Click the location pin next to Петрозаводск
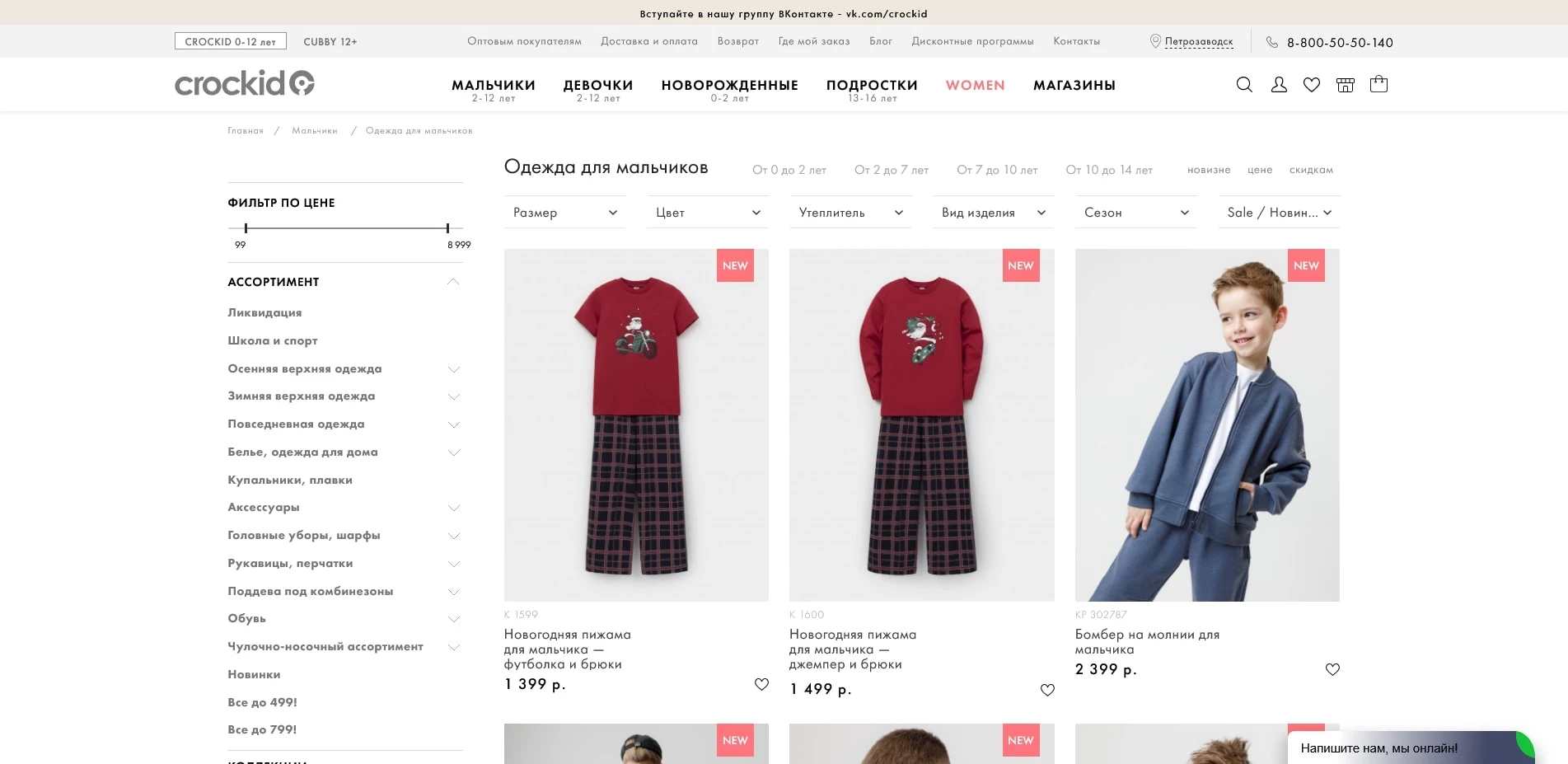Screen dimensions: 1568x764 tap(1155, 41)
